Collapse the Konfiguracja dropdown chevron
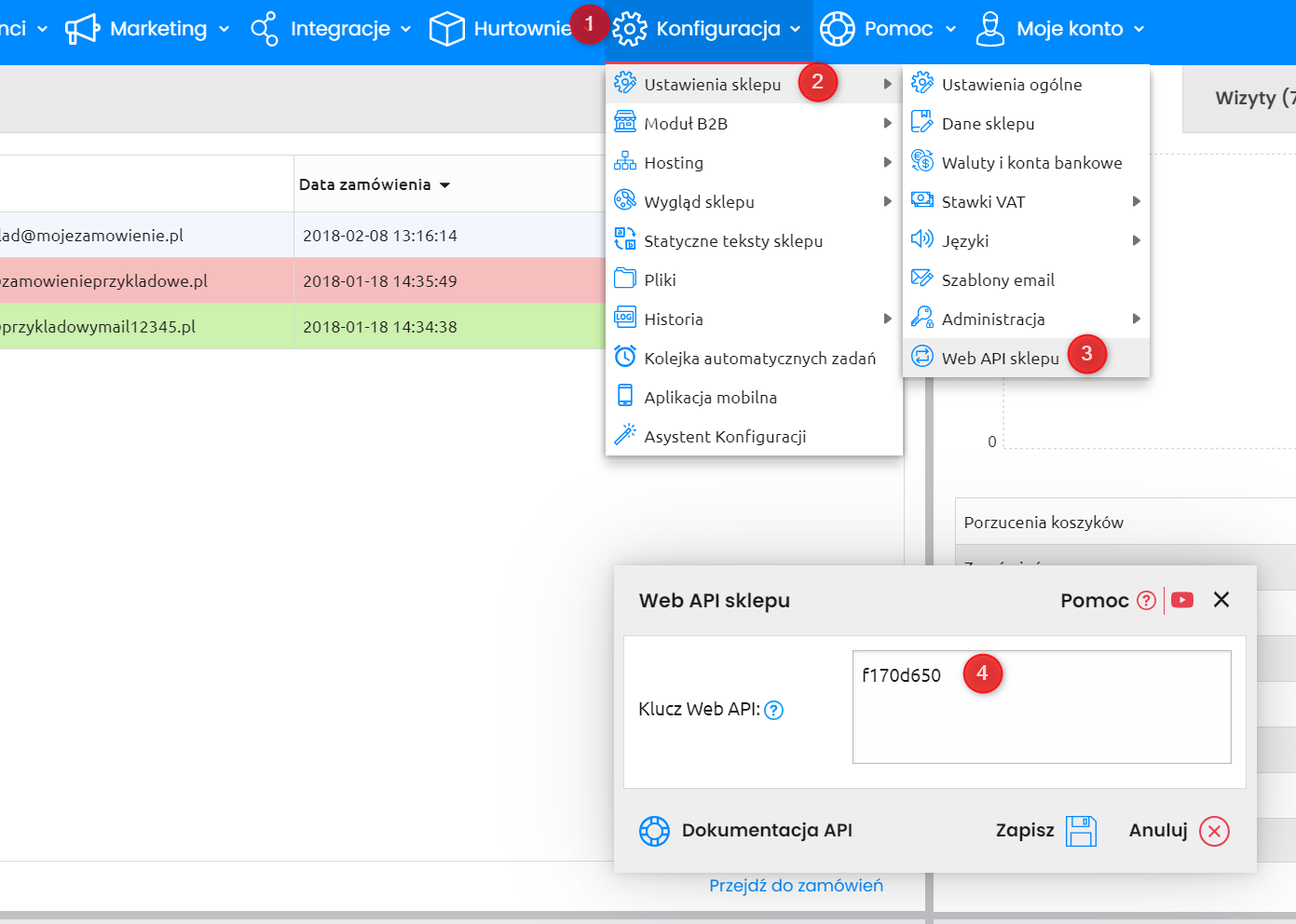 point(796,30)
